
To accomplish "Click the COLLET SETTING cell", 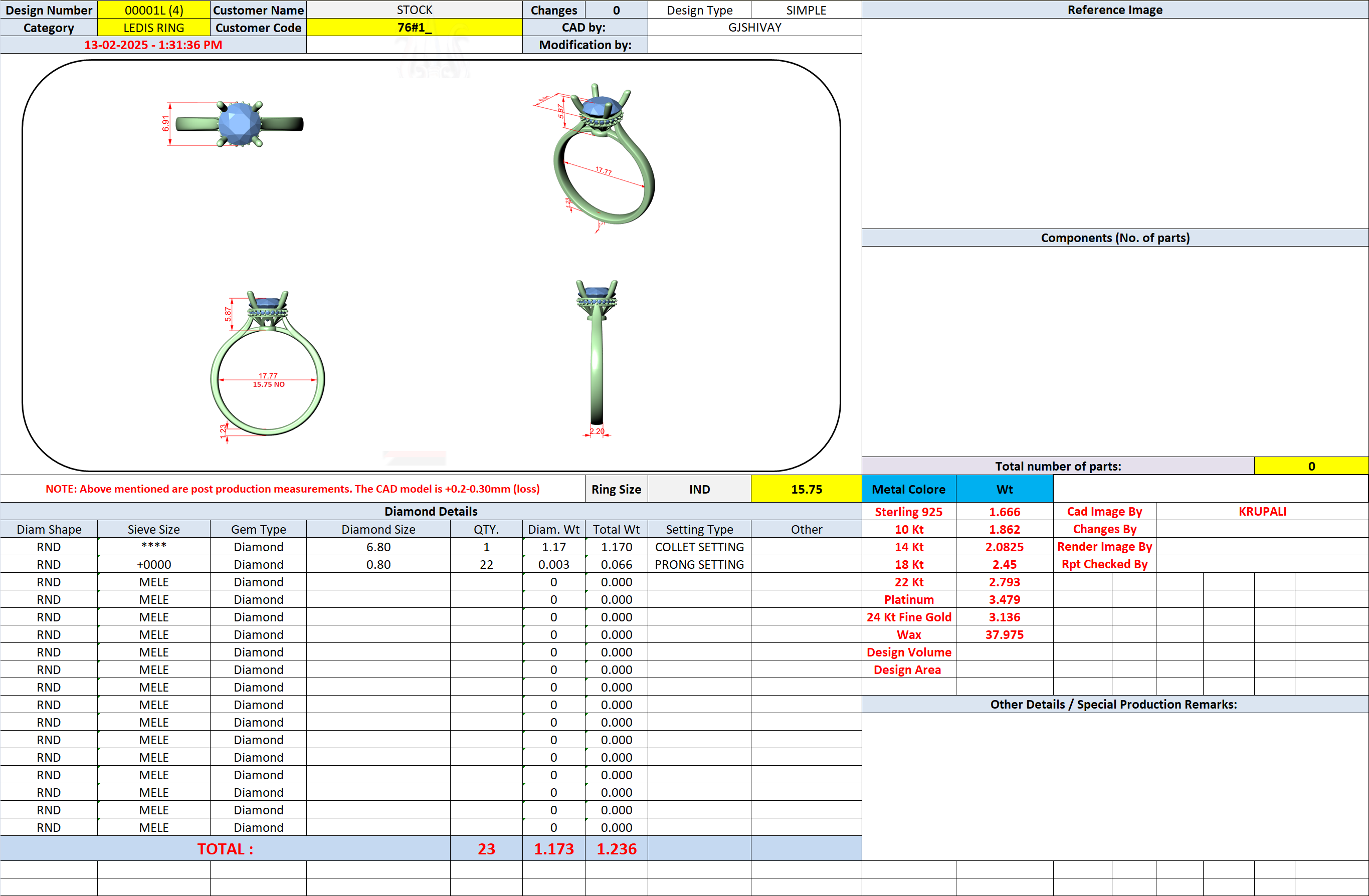I will point(699,546).
